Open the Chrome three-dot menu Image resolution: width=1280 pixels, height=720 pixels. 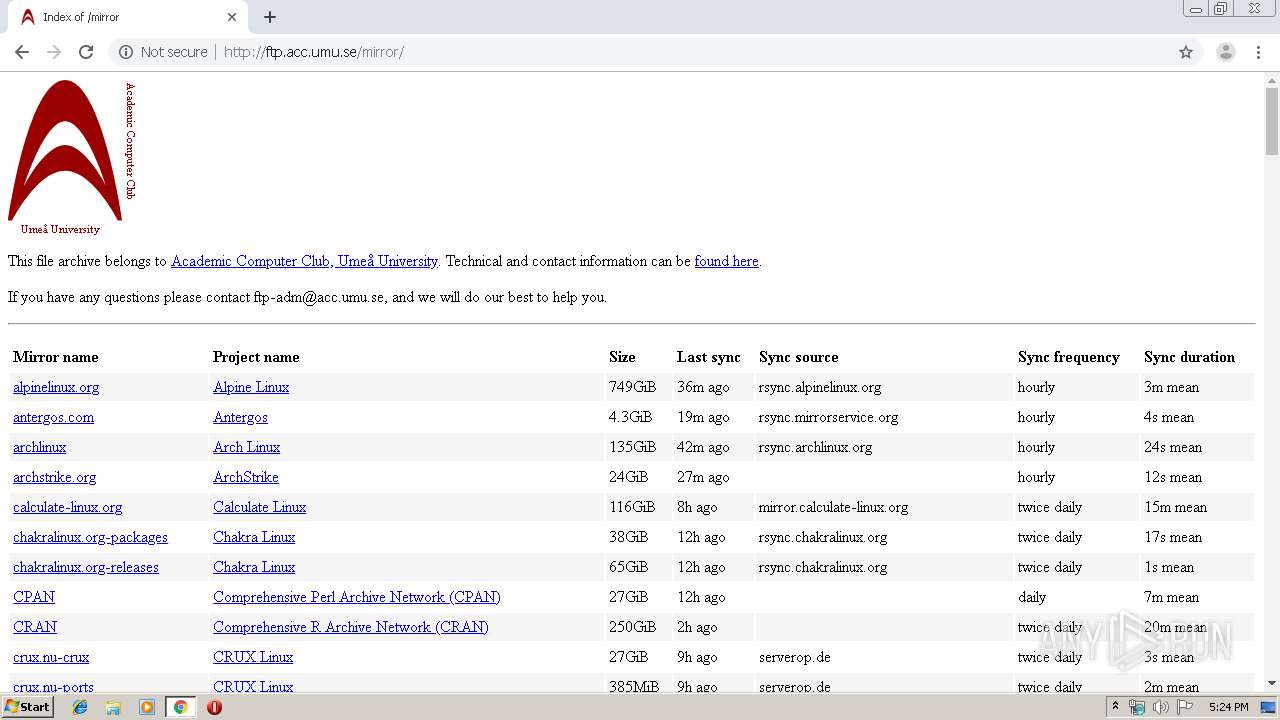[1258, 52]
